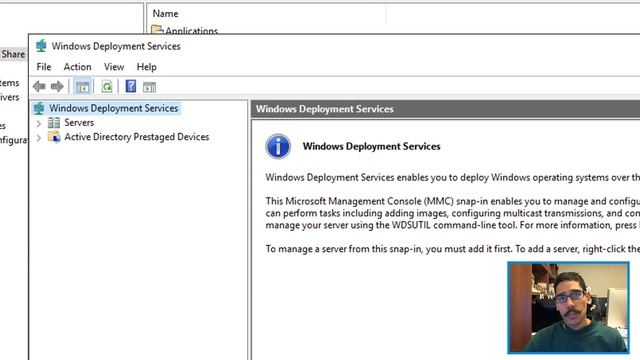This screenshot has height=360, width=640.
Task: Click the Active Directory Prestaged Devices icon
Action: (54, 137)
